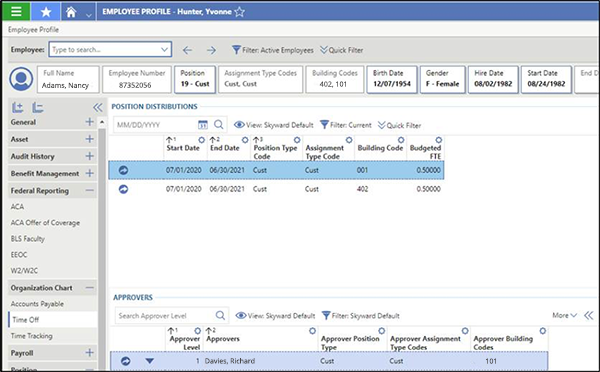Viewport: 600px width, 372px height.
Task: Open BLS Faculty in the sidebar
Action: point(28,239)
